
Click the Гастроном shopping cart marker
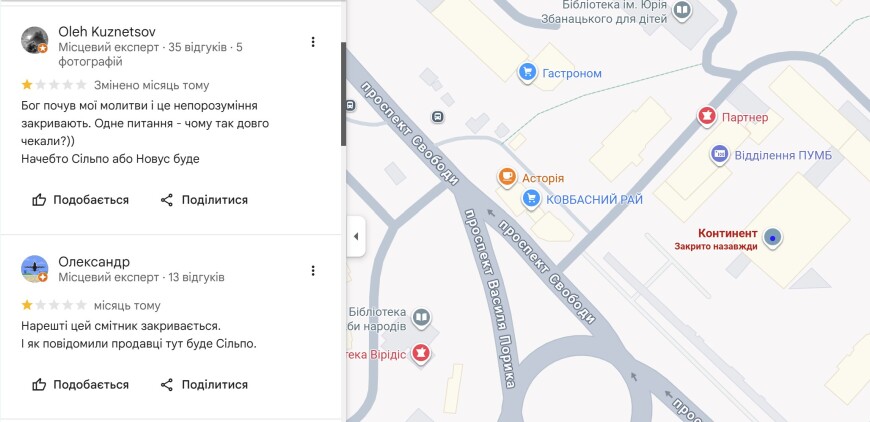527,72
